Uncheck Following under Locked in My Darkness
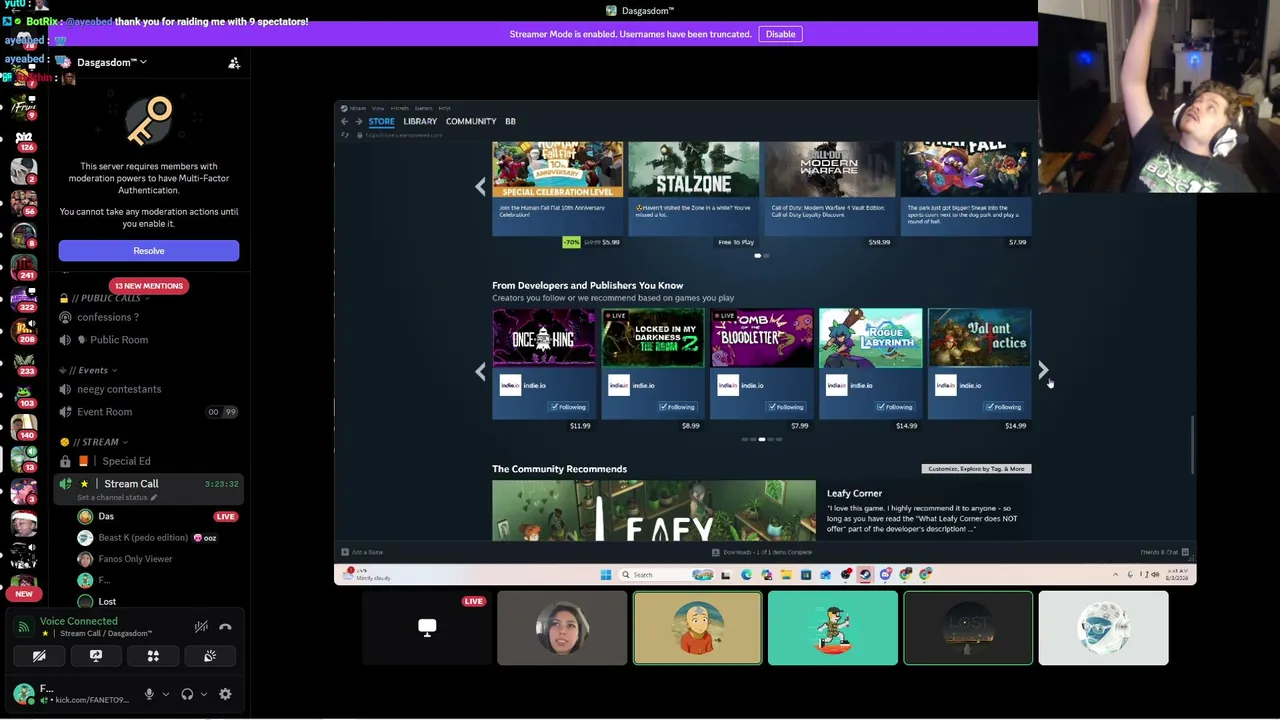This screenshot has height=720, width=1280. (676, 407)
